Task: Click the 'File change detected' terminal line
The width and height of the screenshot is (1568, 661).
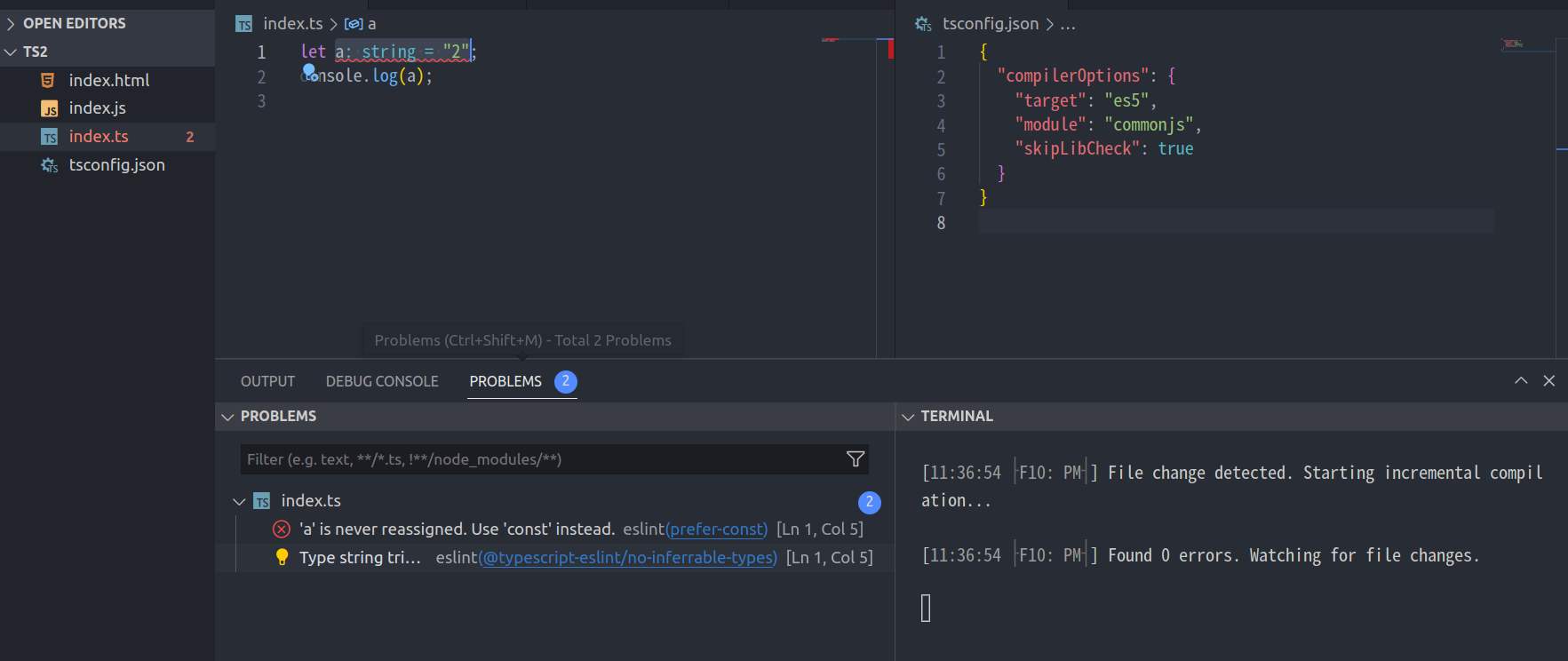Action: (1232, 486)
